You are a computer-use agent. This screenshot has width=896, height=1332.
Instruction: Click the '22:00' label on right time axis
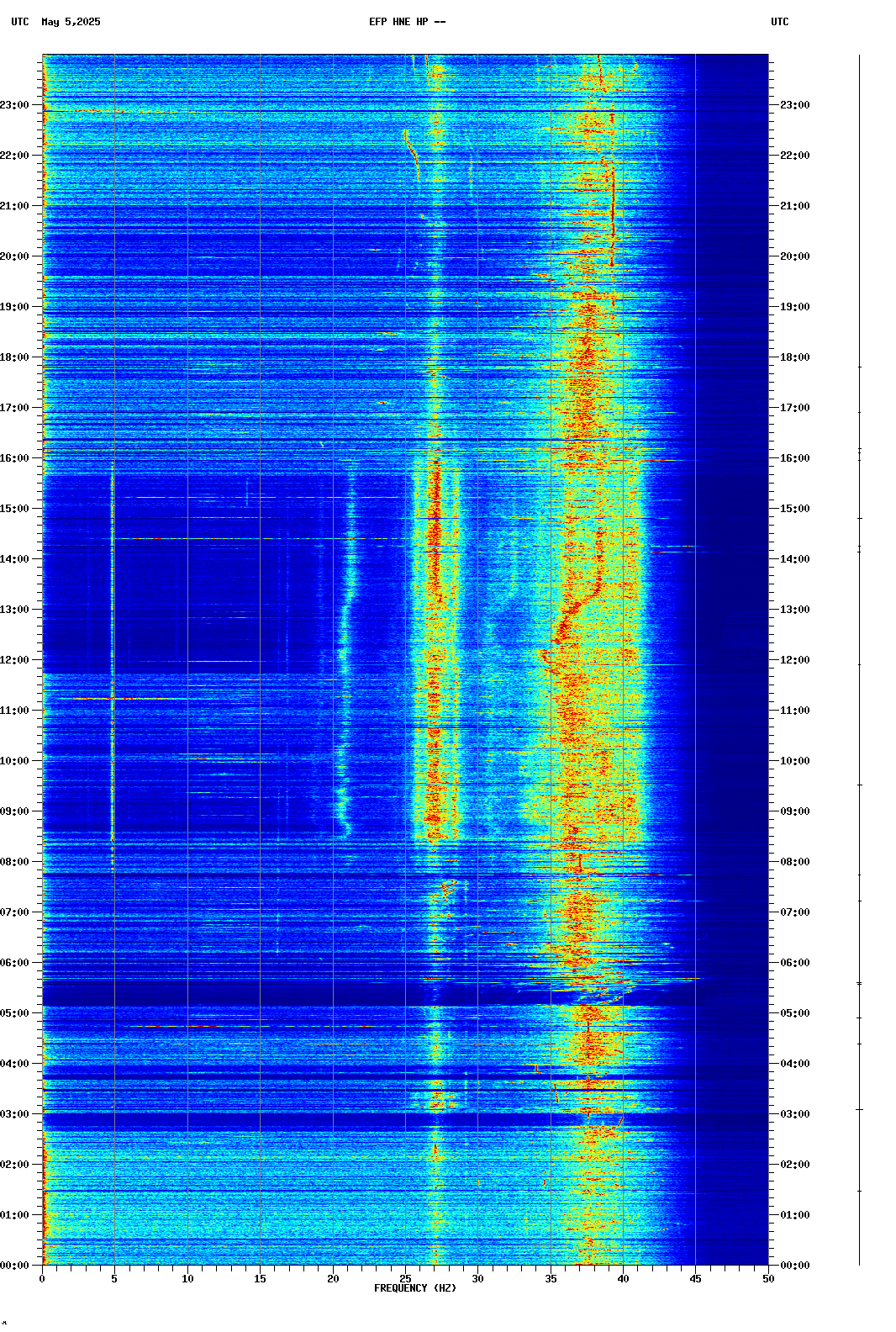coord(795,156)
